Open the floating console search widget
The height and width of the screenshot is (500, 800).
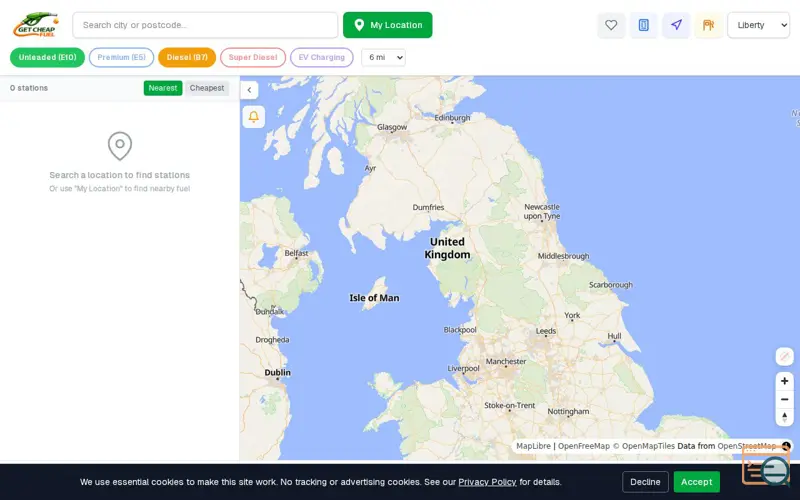(x=766, y=467)
